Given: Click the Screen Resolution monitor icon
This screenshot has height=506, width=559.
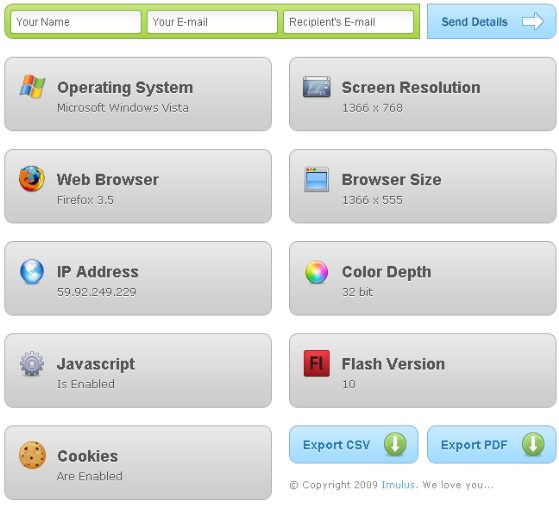Looking at the screenshot, I should coord(317,86).
